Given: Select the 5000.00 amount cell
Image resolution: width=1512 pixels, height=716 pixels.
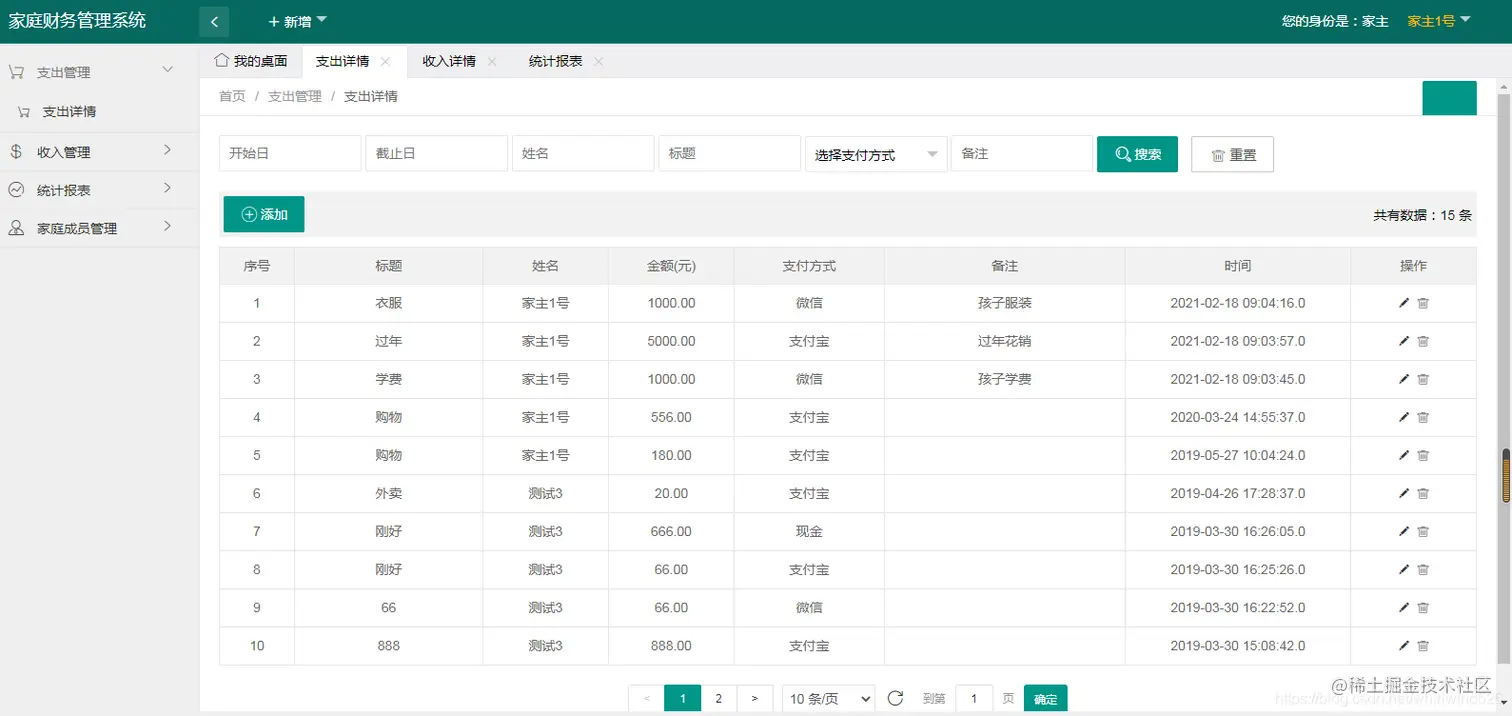Looking at the screenshot, I should pyautogui.click(x=671, y=341).
